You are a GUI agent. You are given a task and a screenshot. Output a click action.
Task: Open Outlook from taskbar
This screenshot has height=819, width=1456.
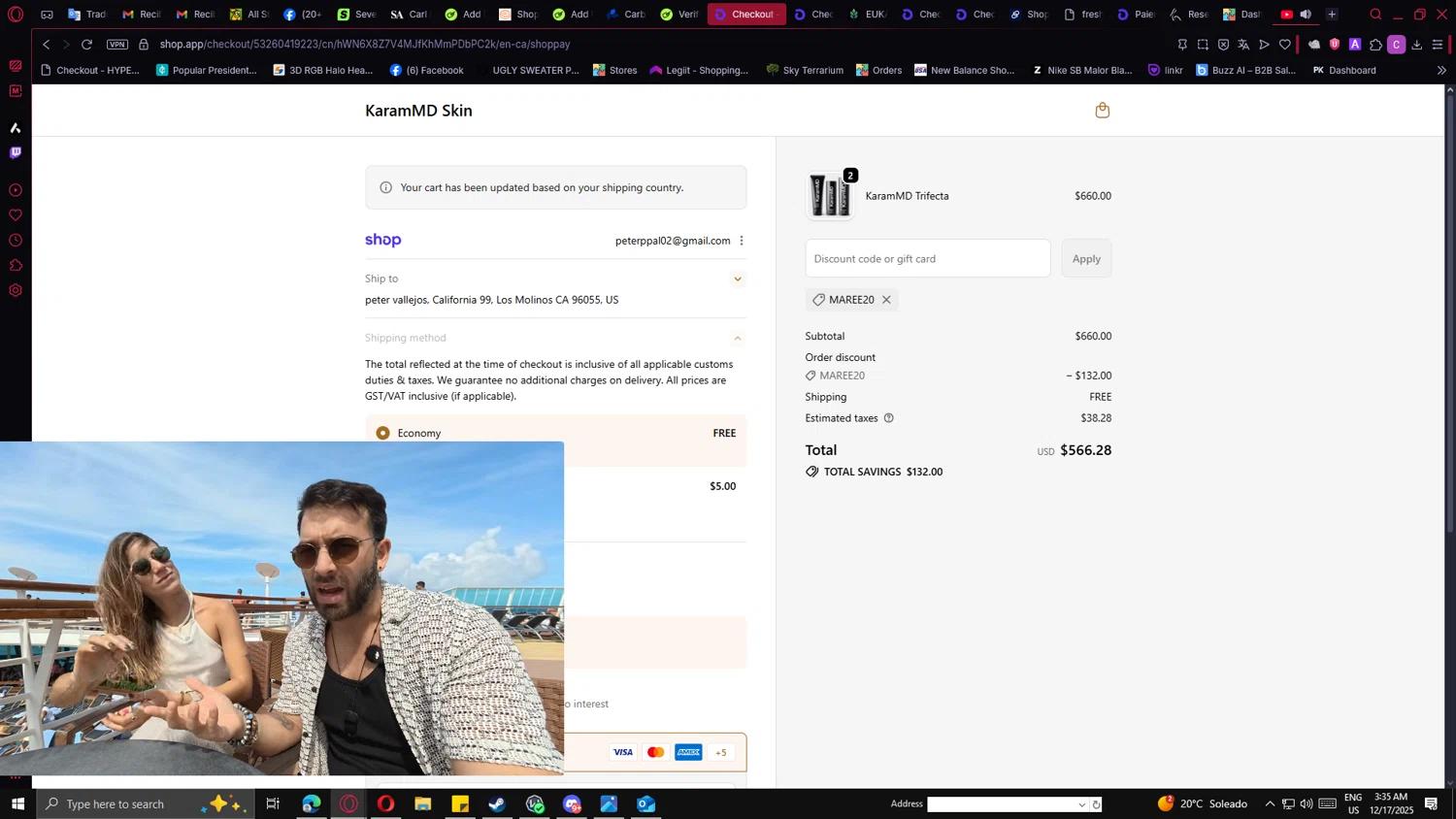(x=646, y=803)
